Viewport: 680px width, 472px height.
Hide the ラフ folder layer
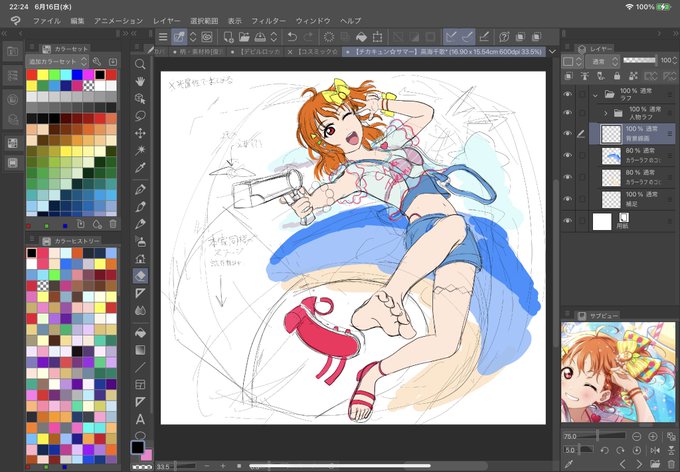click(568, 94)
